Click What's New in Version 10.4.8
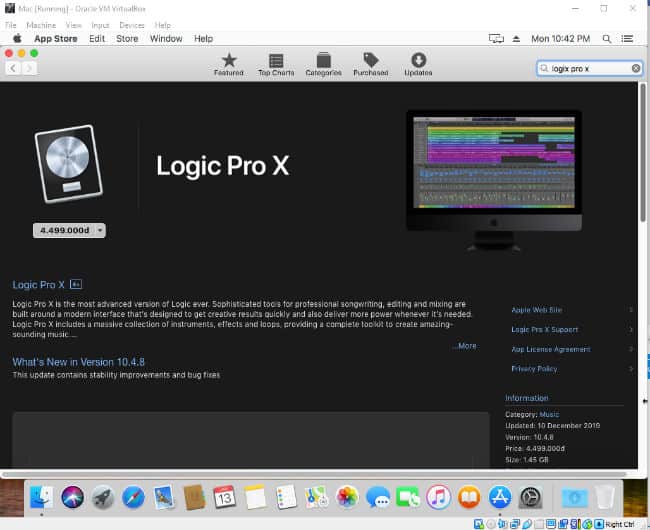 78,362
